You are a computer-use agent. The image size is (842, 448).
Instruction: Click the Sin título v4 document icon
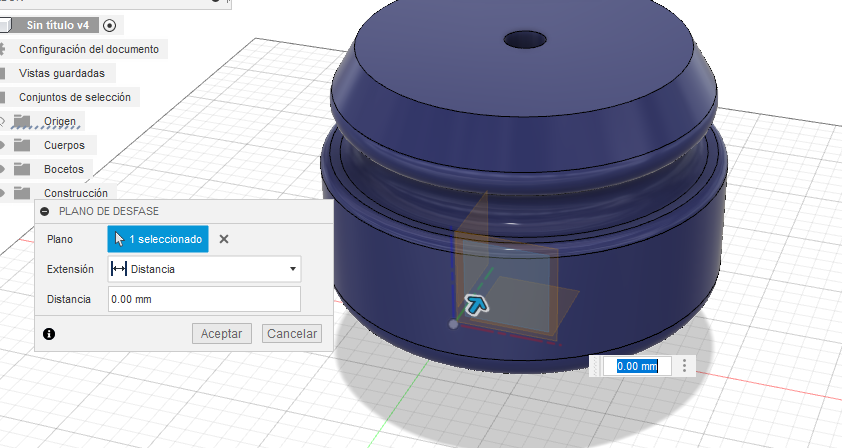click(5, 25)
